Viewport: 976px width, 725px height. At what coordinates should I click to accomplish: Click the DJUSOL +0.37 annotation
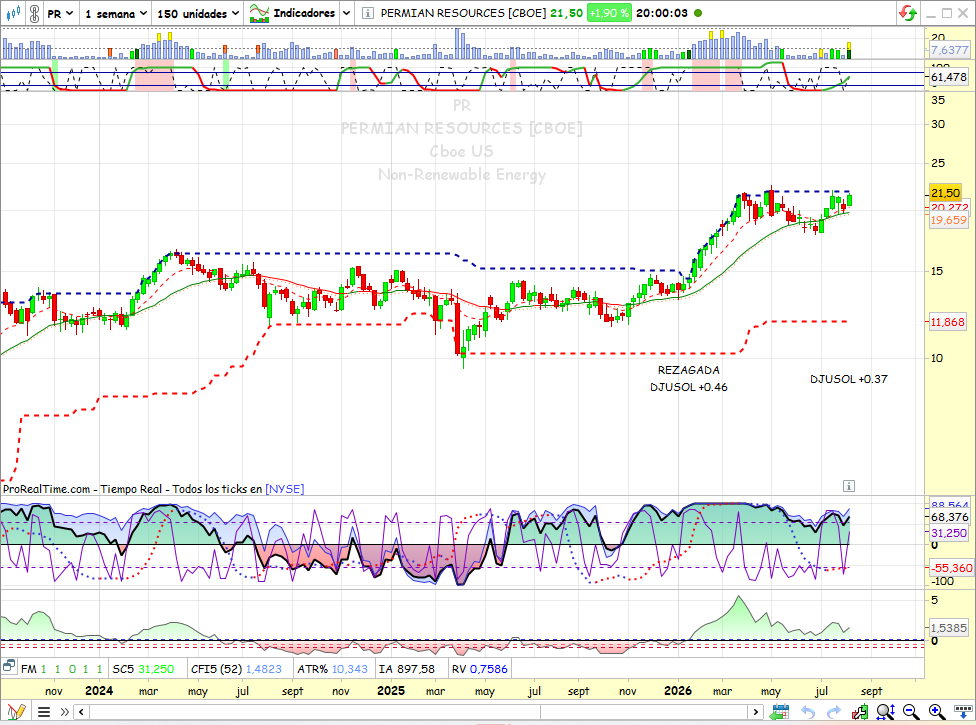click(848, 379)
